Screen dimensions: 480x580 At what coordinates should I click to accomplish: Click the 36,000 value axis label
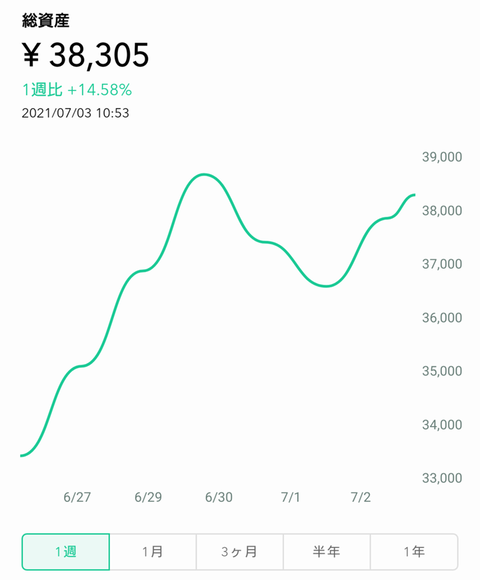tap(442, 317)
